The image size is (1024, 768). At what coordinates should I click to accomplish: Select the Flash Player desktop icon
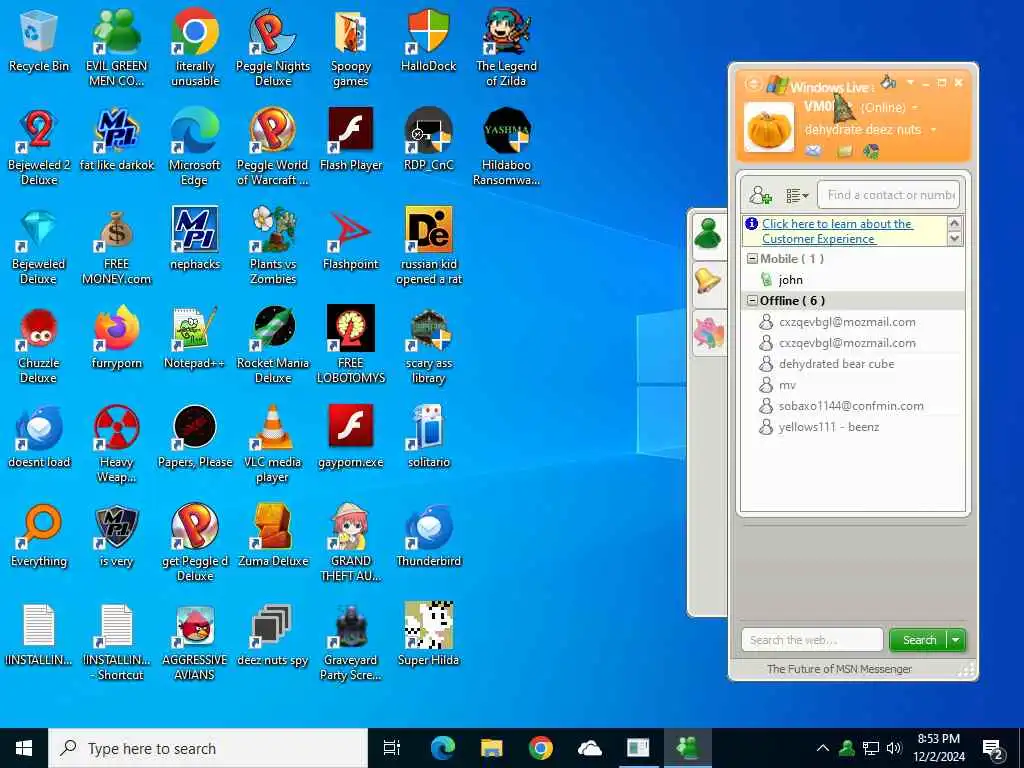coord(351,140)
